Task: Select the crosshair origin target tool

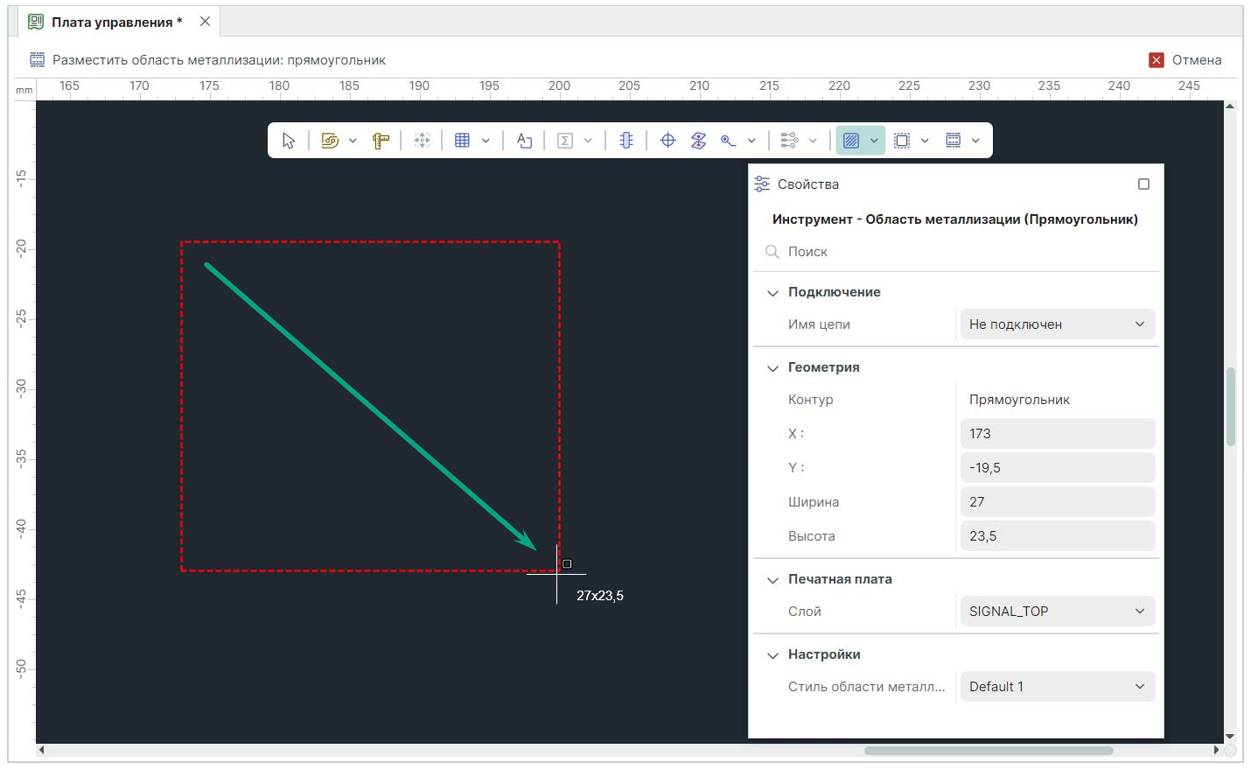Action: pyautogui.click(x=668, y=141)
